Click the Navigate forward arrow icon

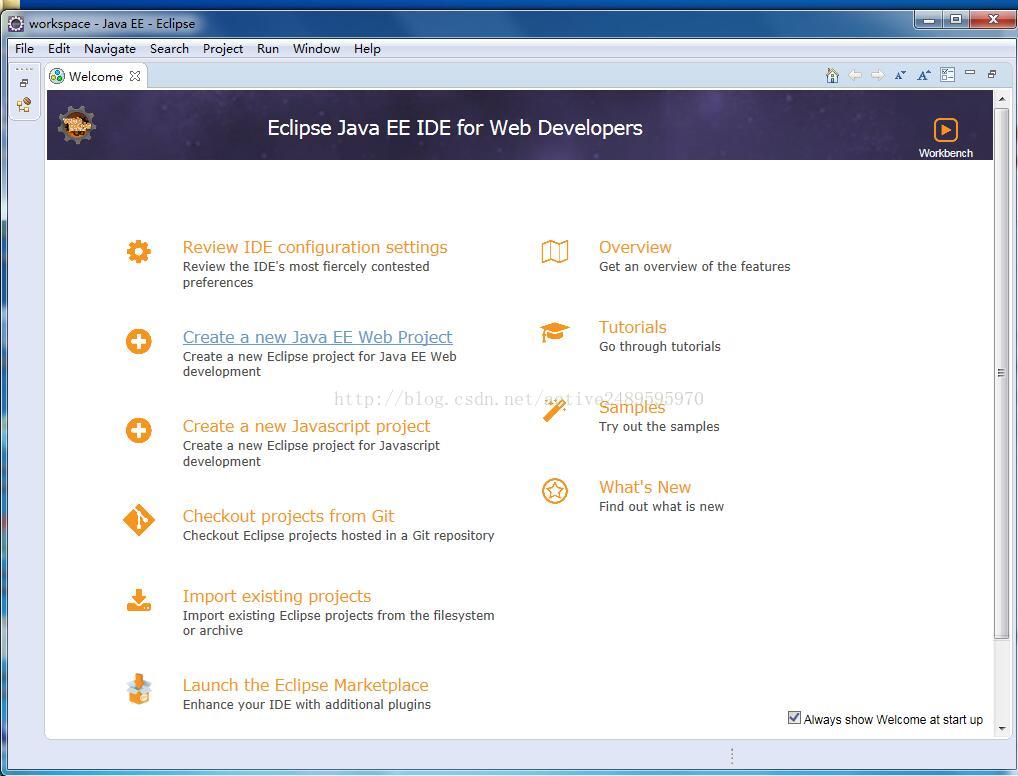pos(878,75)
